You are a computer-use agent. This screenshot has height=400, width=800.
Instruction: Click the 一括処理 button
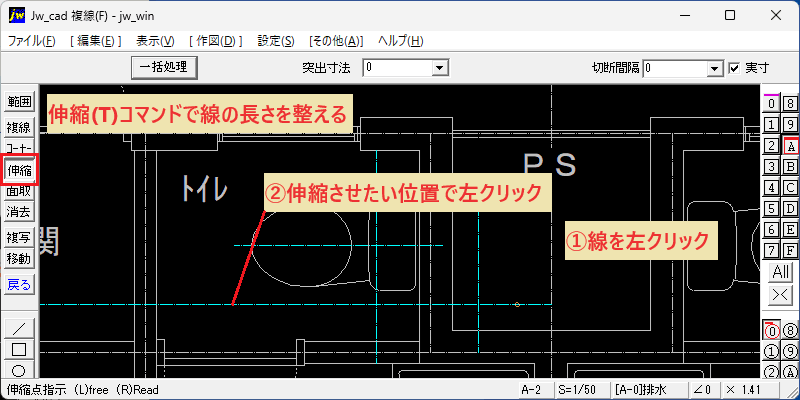164,67
